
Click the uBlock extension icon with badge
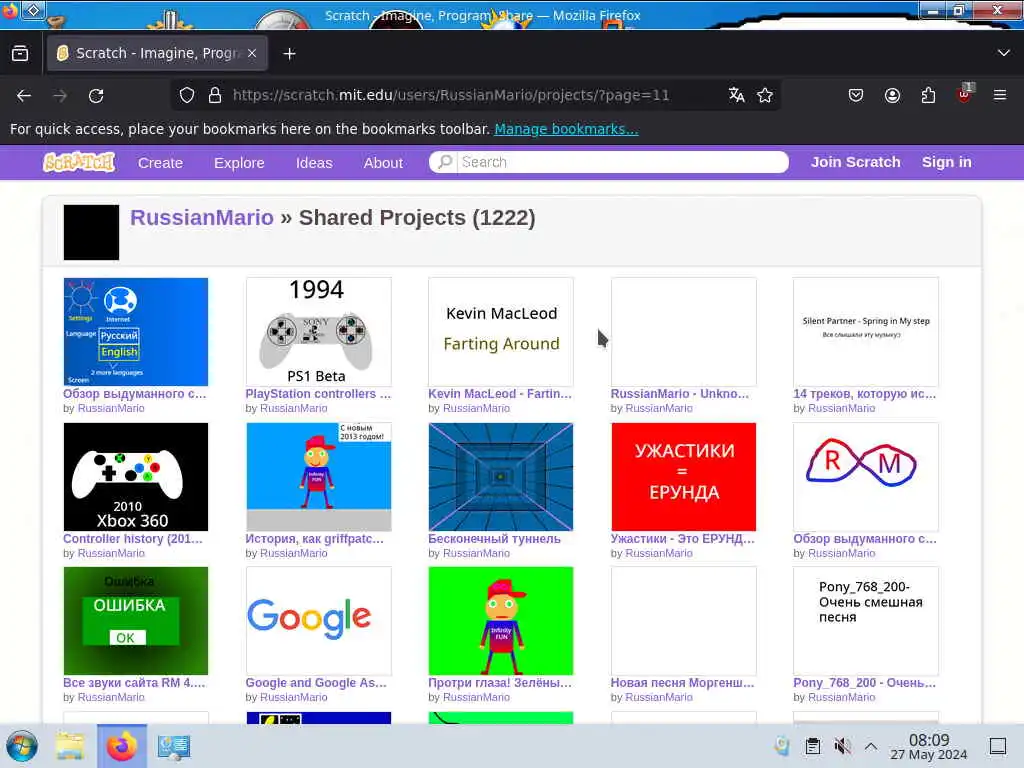click(x=965, y=94)
